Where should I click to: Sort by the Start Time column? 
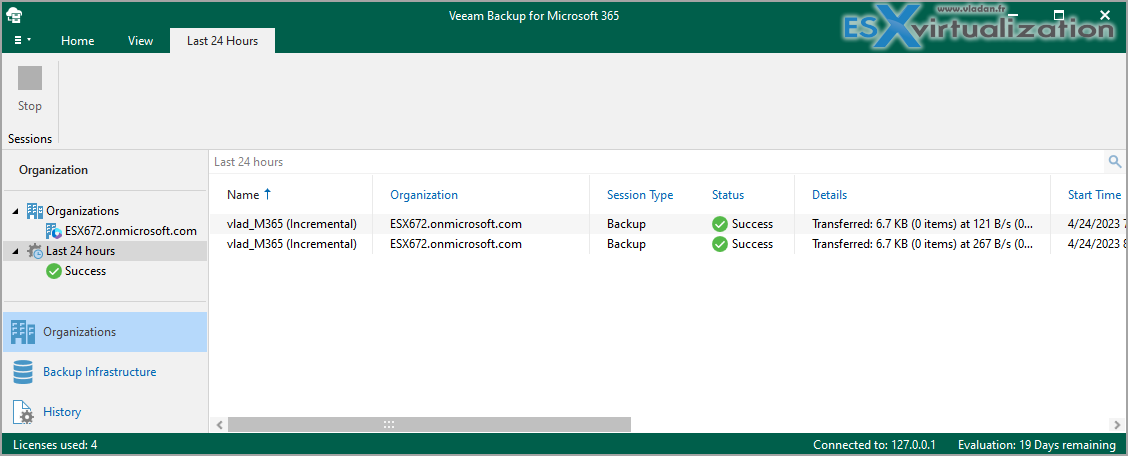point(1094,195)
